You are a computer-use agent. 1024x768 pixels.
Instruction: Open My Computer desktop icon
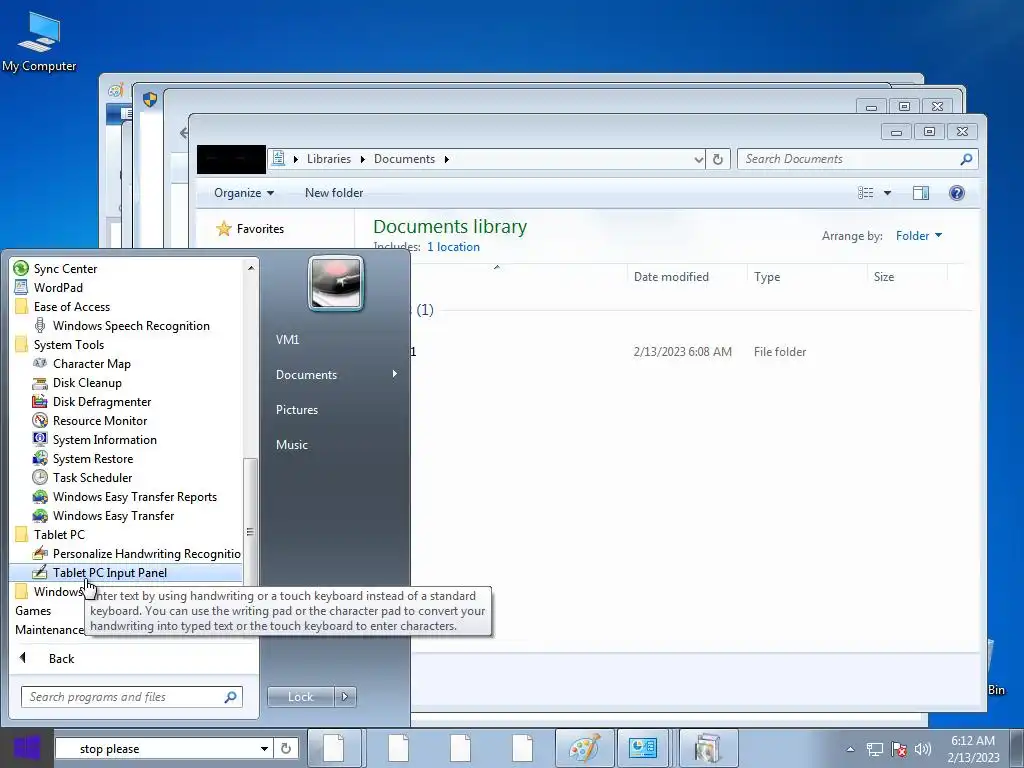pos(39,40)
